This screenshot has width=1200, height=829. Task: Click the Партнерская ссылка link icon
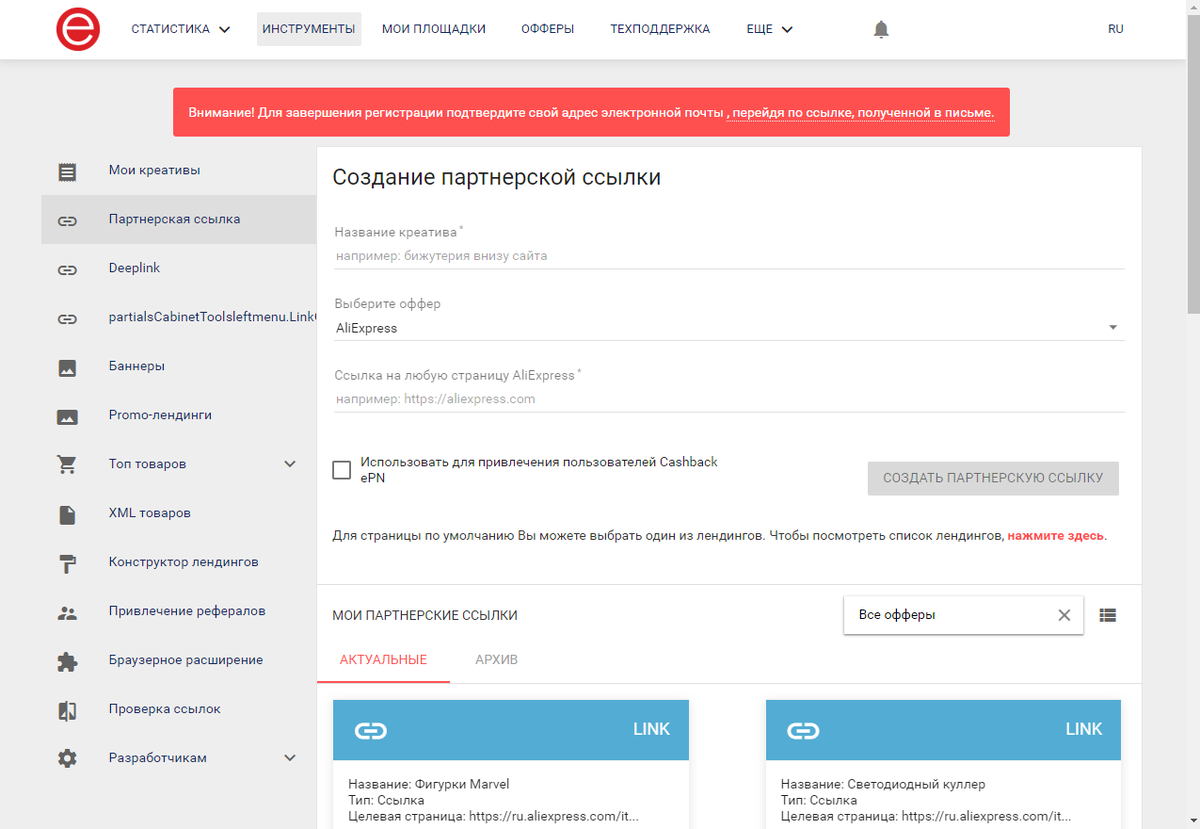(x=67, y=220)
